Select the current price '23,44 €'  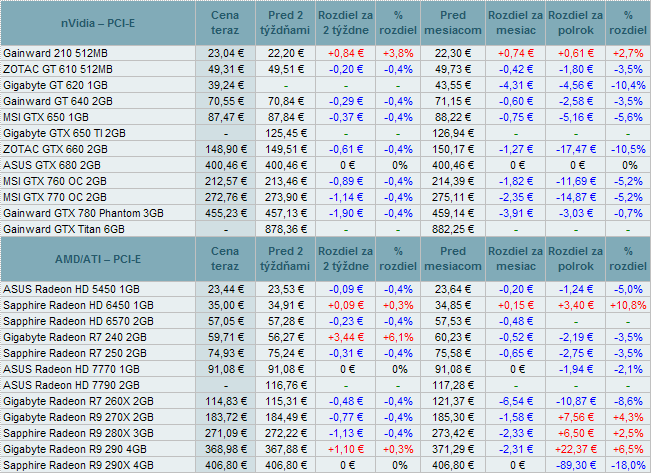[x=226, y=289]
